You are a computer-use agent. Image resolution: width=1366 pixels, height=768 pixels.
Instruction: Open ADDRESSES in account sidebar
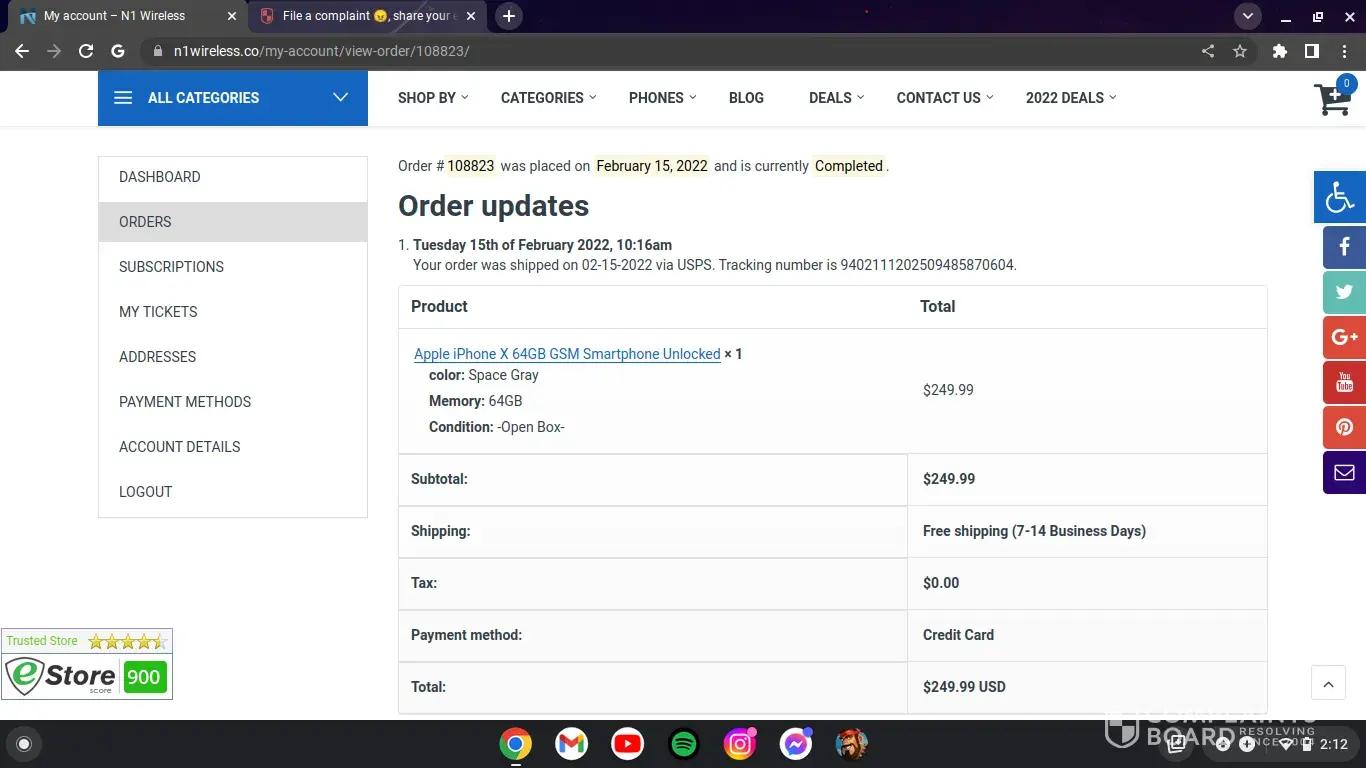(233, 357)
